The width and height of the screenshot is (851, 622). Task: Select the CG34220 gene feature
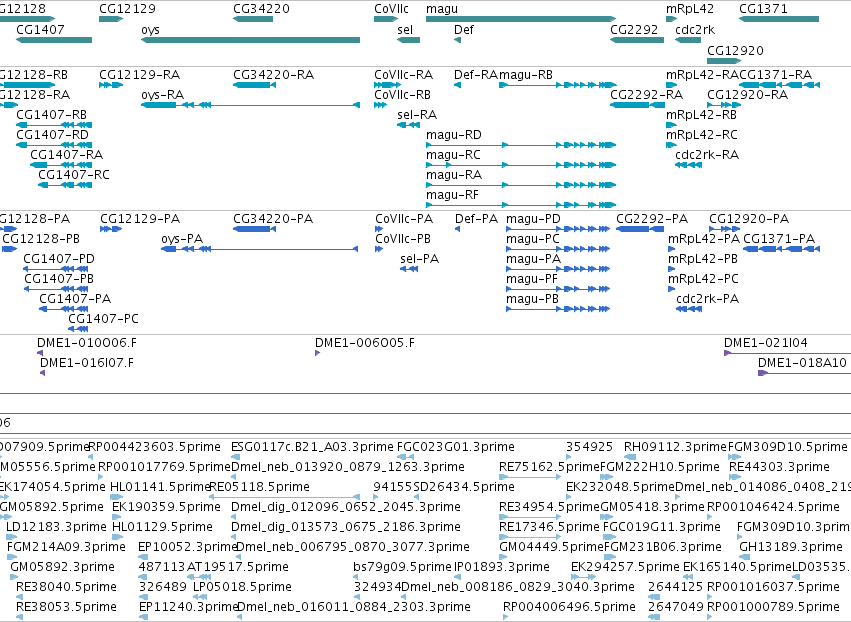click(253, 19)
